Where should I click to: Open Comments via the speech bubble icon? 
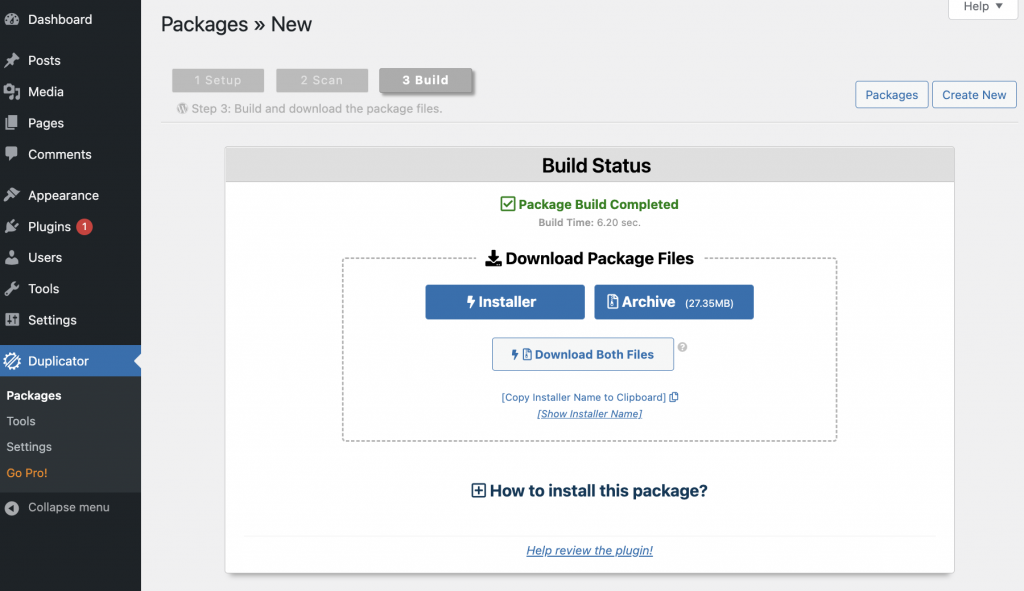pos(14,155)
